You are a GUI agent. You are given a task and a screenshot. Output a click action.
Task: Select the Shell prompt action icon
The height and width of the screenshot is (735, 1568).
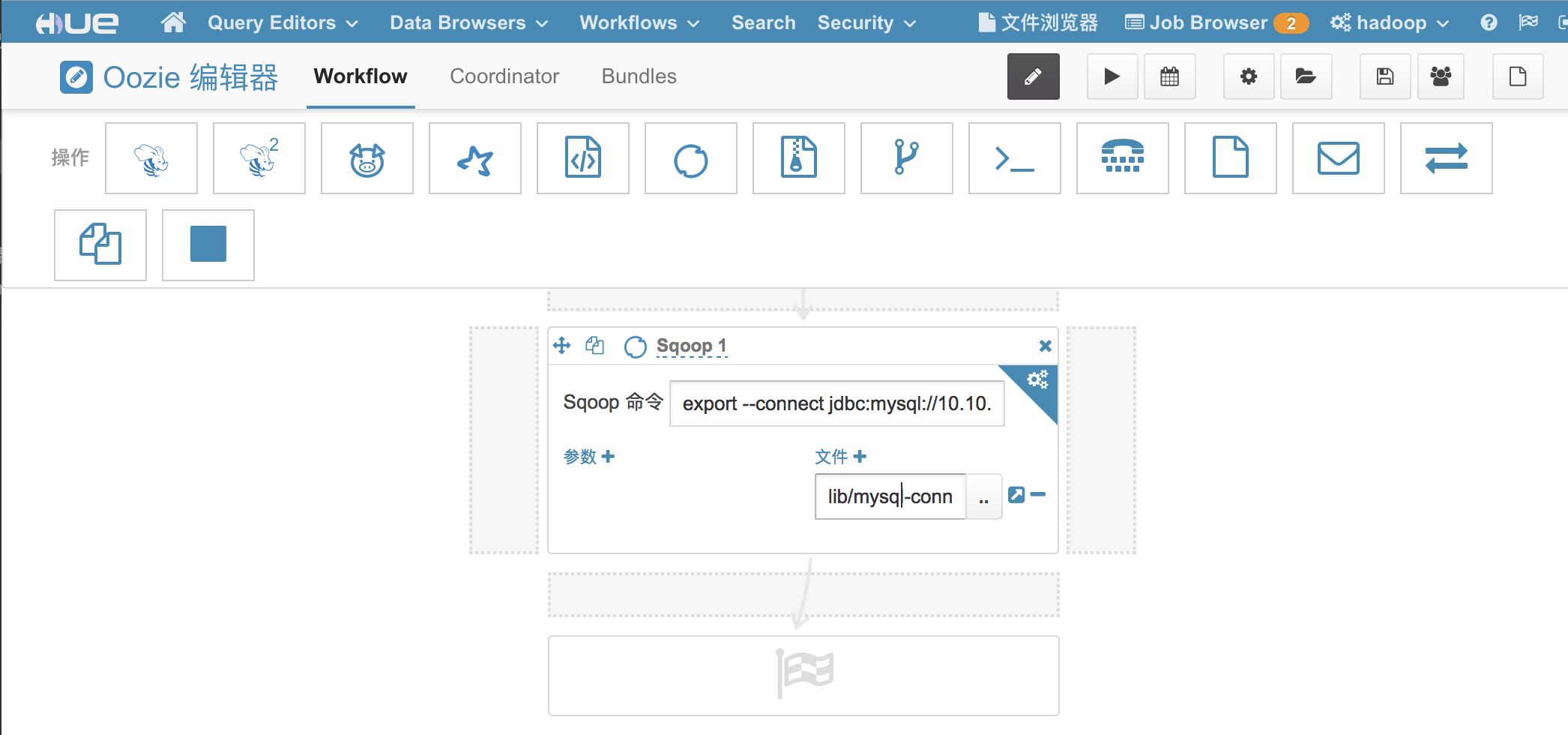click(1014, 158)
